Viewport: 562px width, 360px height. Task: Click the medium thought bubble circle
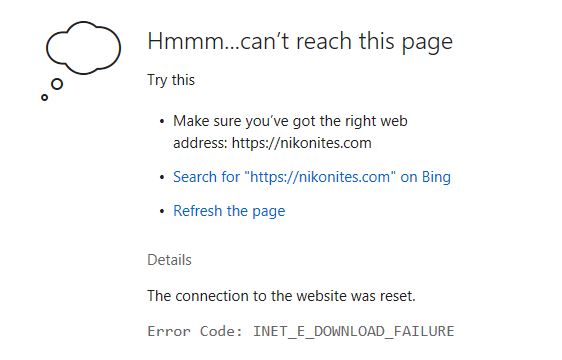click(57, 84)
